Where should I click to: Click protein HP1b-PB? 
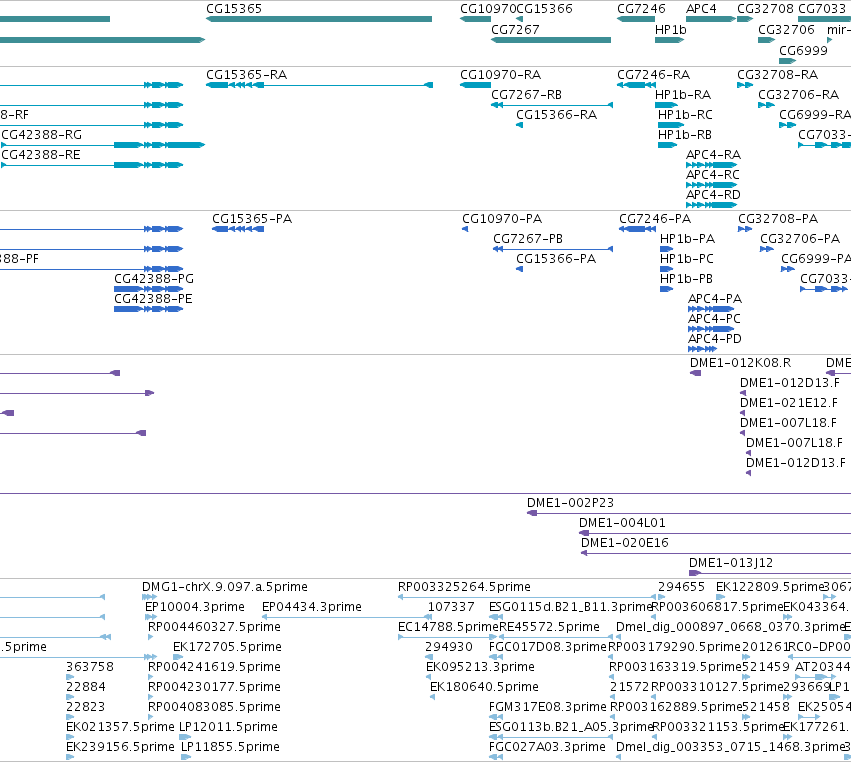tap(686, 279)
